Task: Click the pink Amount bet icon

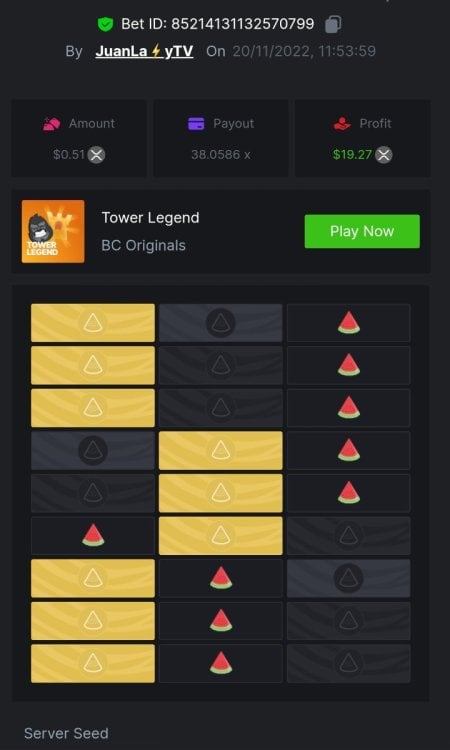Action: [x=52, y=124]
